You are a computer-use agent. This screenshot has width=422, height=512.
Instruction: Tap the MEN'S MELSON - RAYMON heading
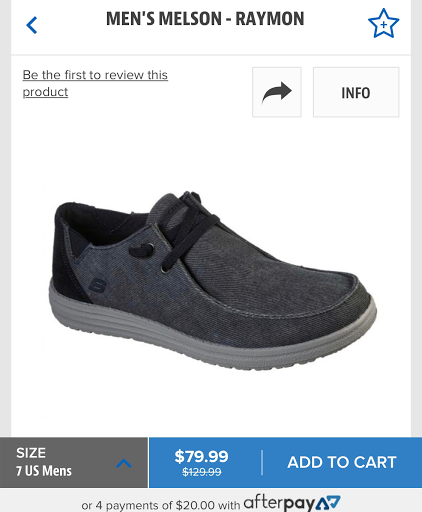(x=205, y=19)
